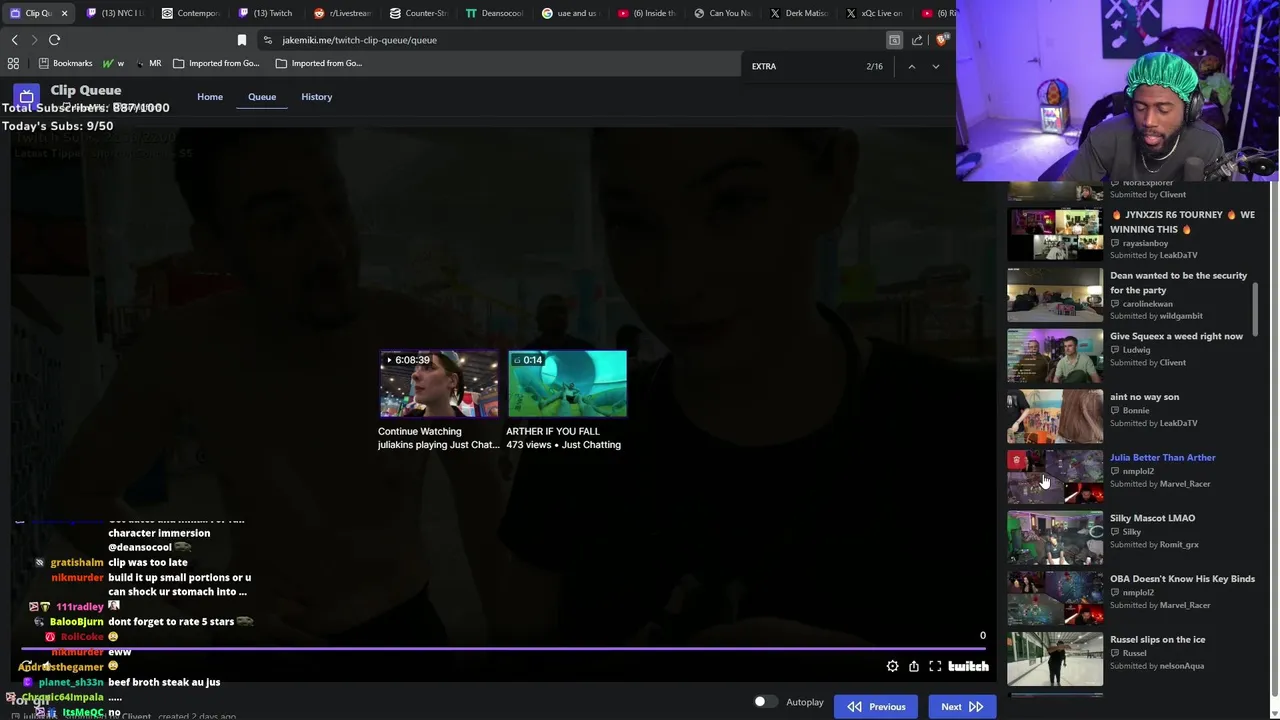The image size is (1280, 720).
Task: Select OBA Doesn't Know His Key Binds clip
Action: click(x=1130, y=599)
